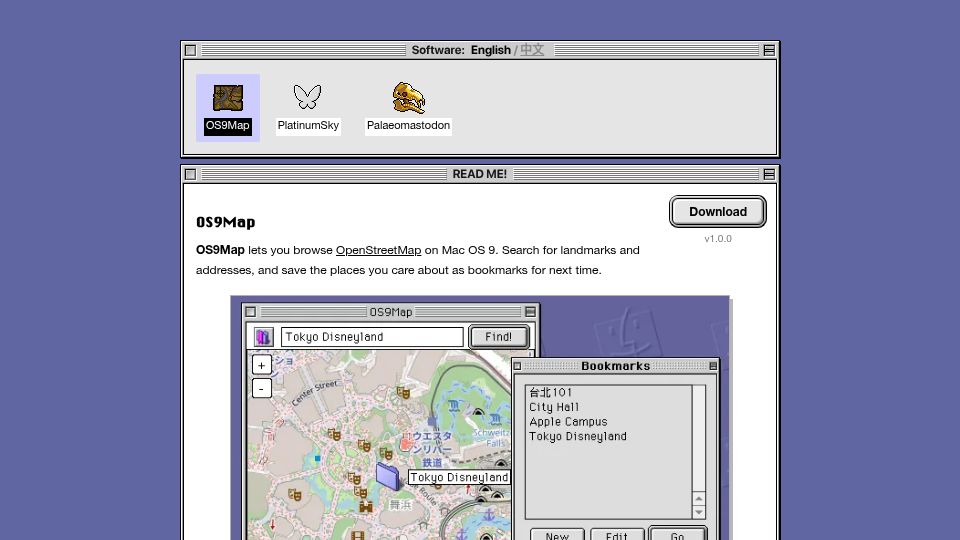Click the Tokyo Disneyland map label
Screen dimensions: 960x540
pos(459,478)
